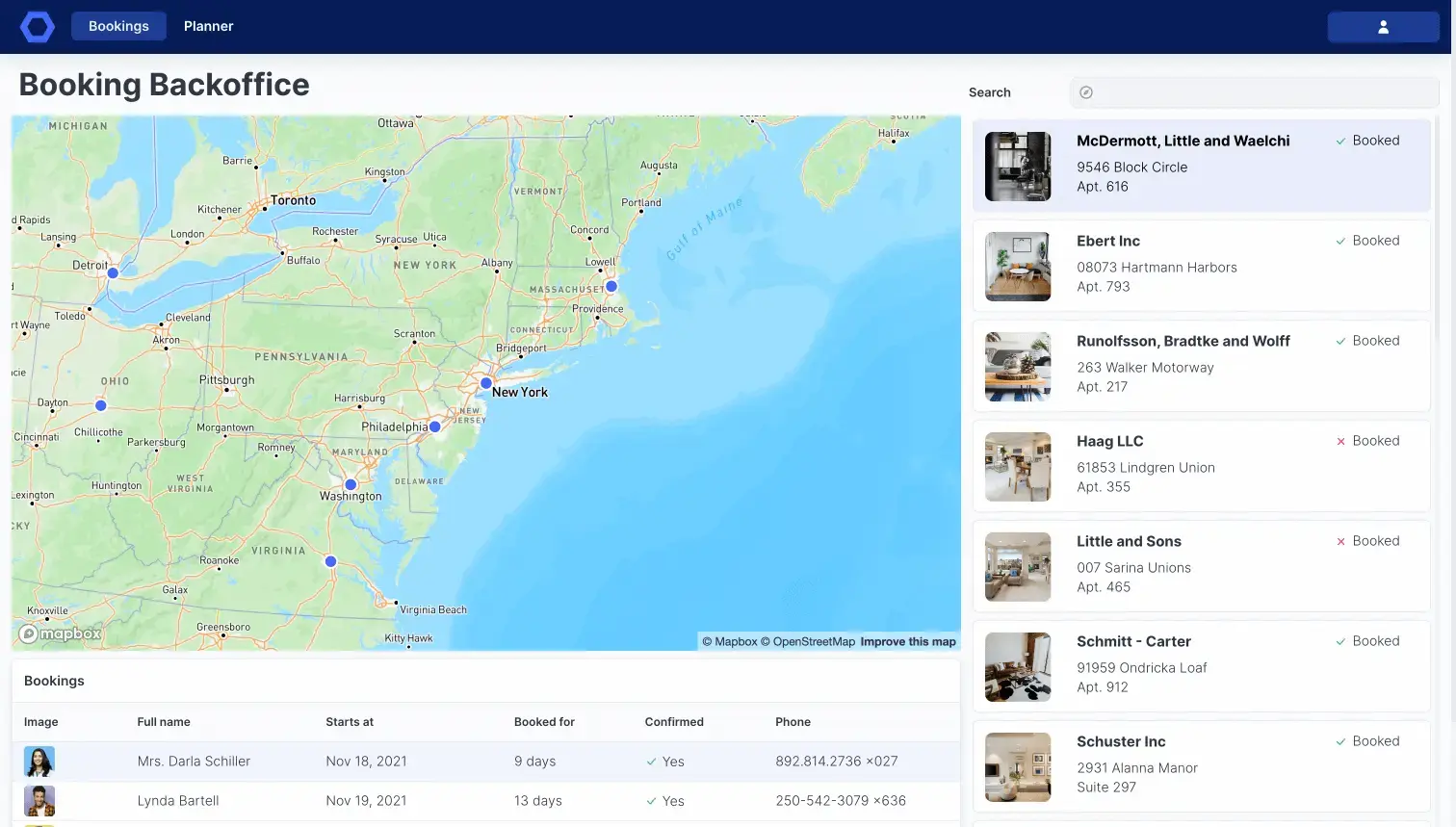Select the Mrs. Darla Schiller name cell
This screenshot has height=827, width=1456.
point(194,762)
